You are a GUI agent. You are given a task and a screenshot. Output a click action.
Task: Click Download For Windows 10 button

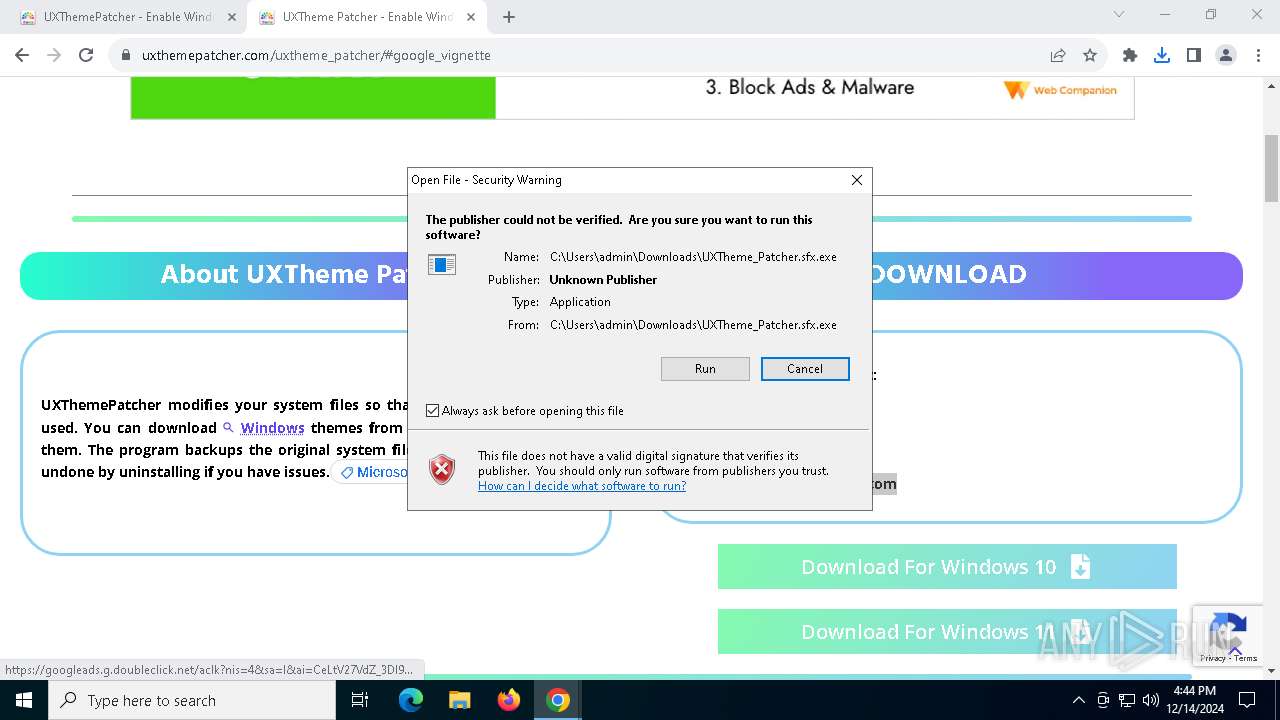point(947,567)
